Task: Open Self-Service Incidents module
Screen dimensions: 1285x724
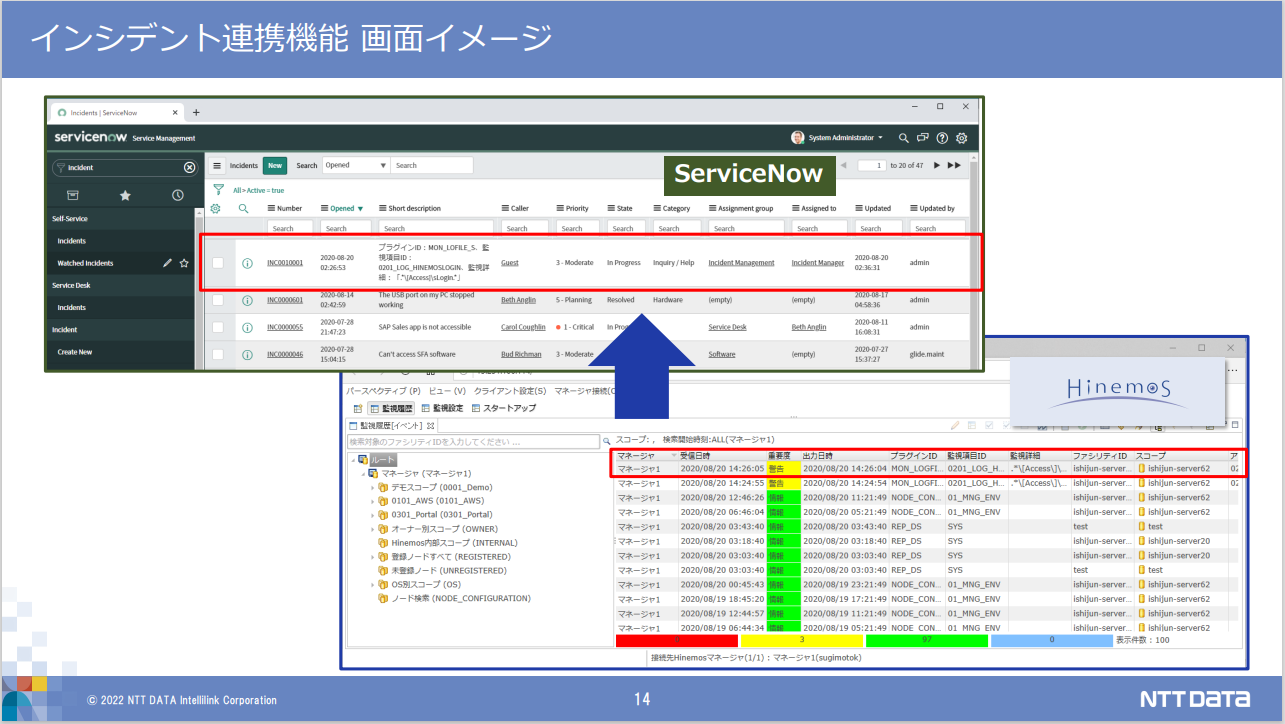Action: 72,241
